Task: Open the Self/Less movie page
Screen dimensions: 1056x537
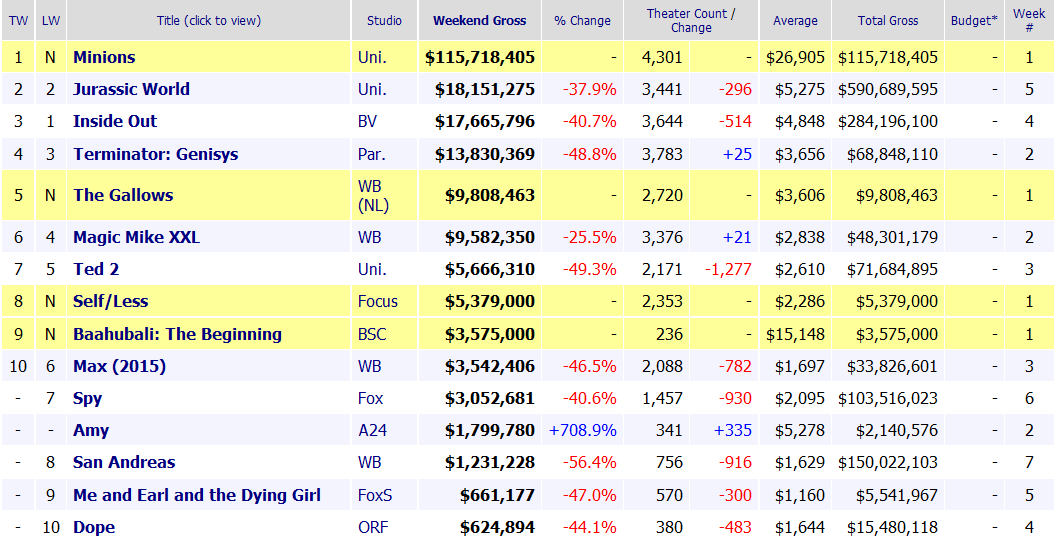Action: [x=110, y=301]
